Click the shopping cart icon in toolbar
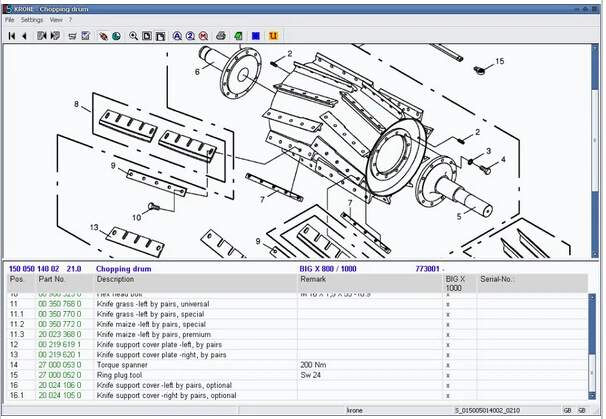 click(72, 36)
